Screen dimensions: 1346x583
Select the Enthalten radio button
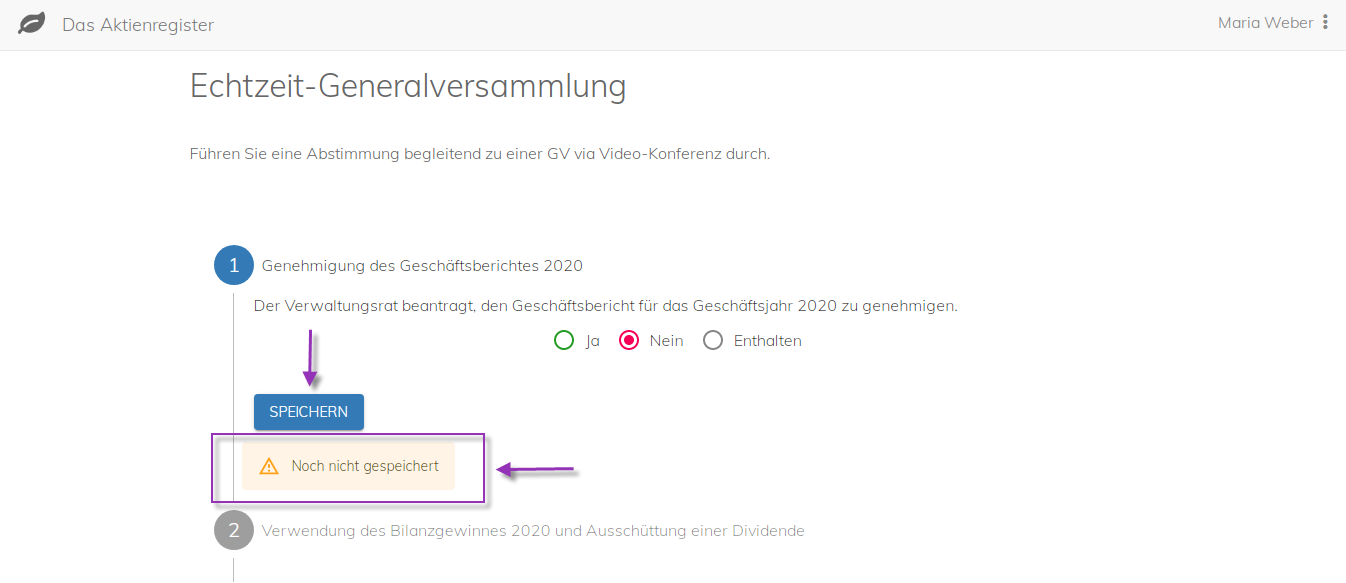pos(713,340)
